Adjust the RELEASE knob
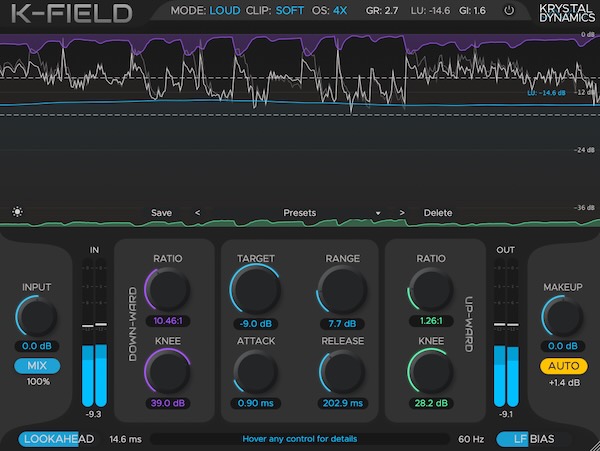 click(342, 371)
